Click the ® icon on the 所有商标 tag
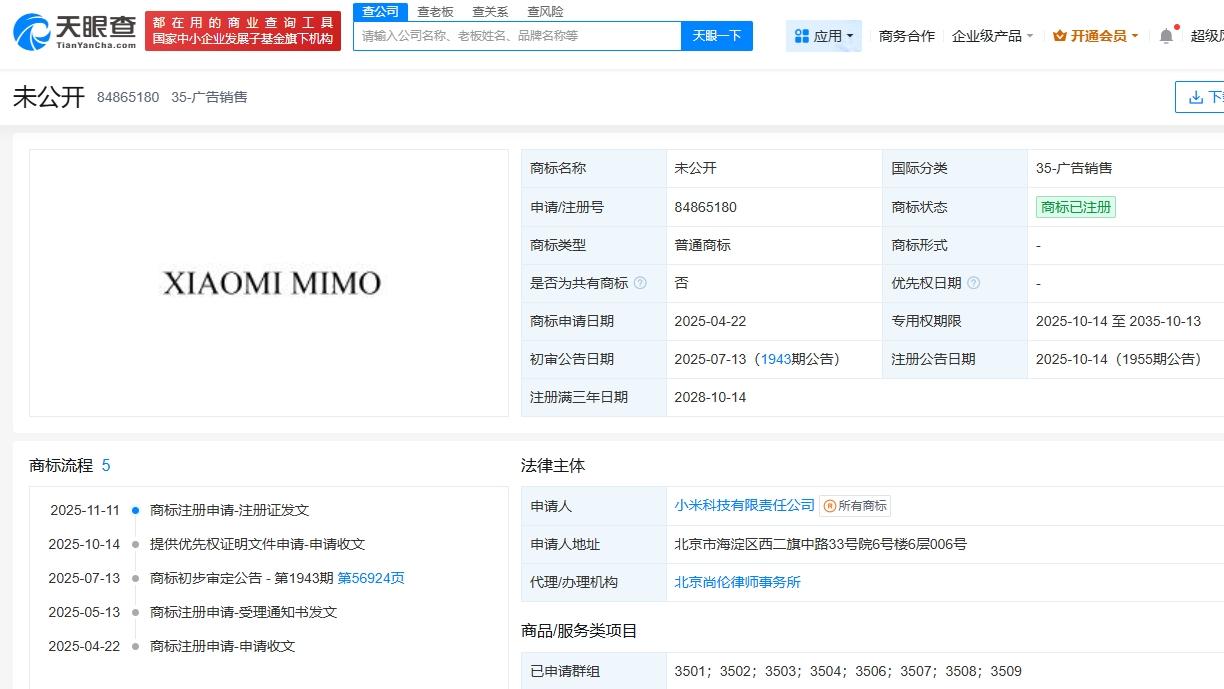Viewport: 1224px width, 689px height. [828, 506]
